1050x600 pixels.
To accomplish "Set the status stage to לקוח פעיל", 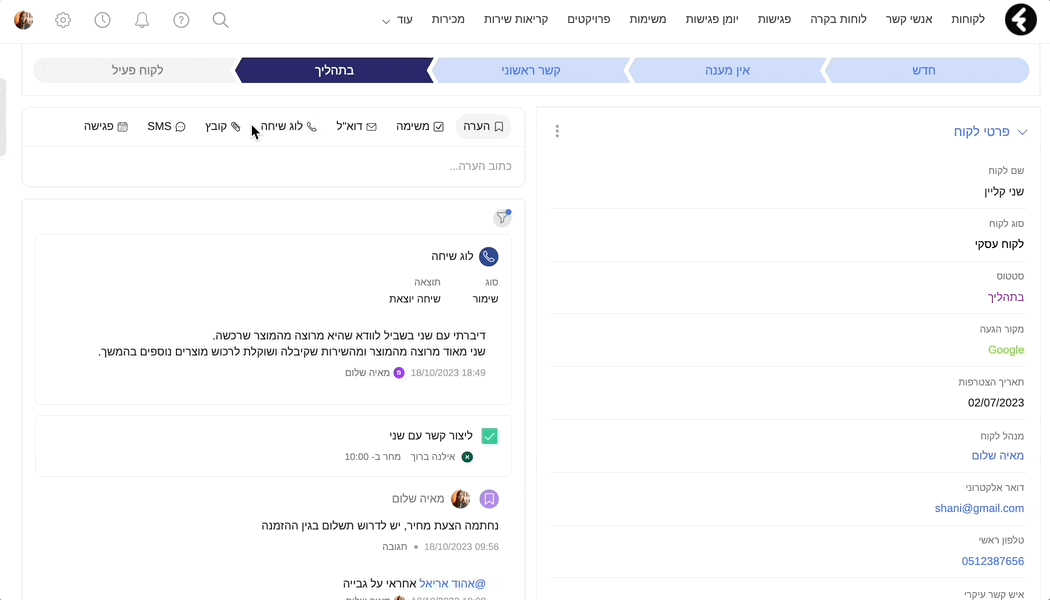I will coord(137,70).
